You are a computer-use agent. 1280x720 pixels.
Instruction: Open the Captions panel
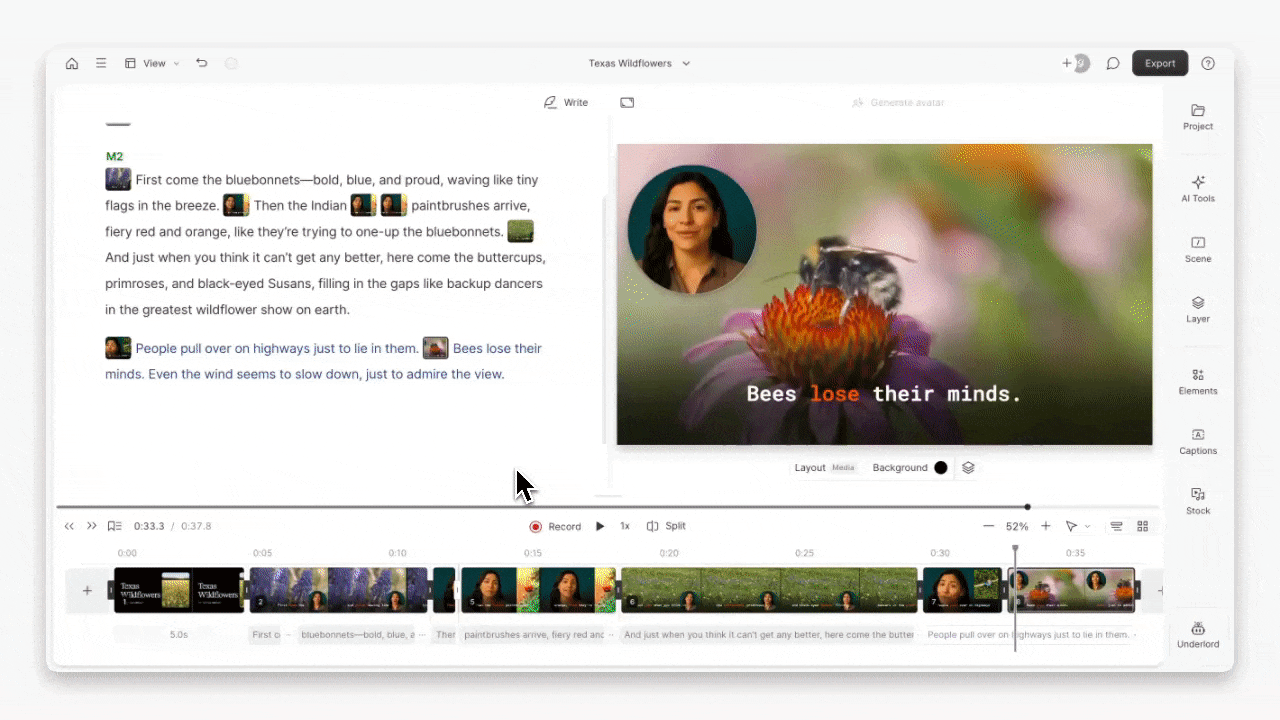point(1198,441)
